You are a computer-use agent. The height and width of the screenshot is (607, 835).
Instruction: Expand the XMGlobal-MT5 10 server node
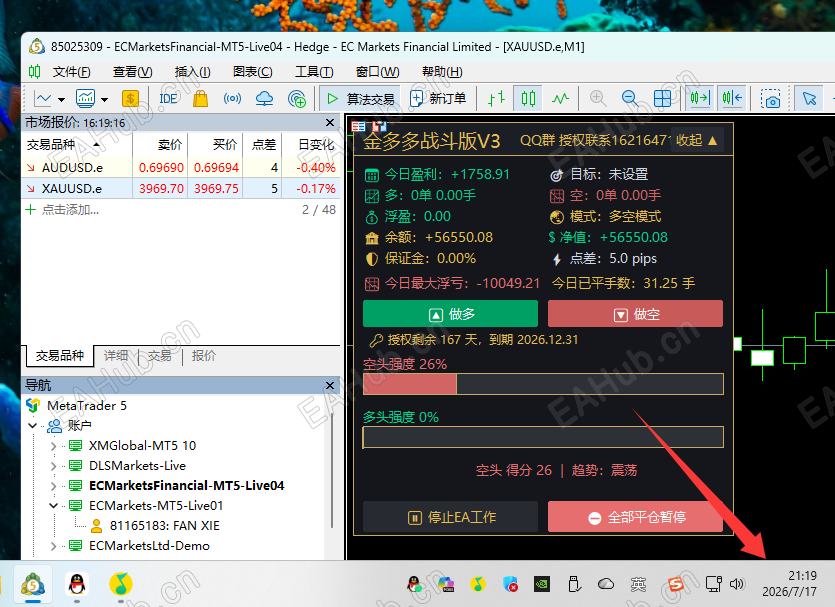53,446
